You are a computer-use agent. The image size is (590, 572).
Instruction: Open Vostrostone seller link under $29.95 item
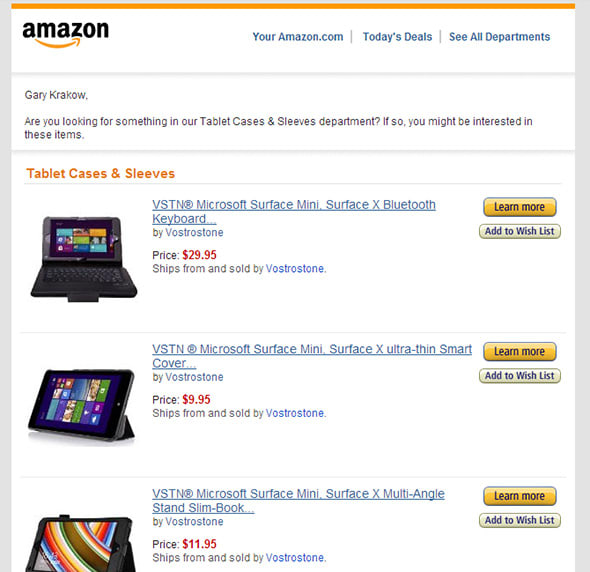(x=295, y=269)
